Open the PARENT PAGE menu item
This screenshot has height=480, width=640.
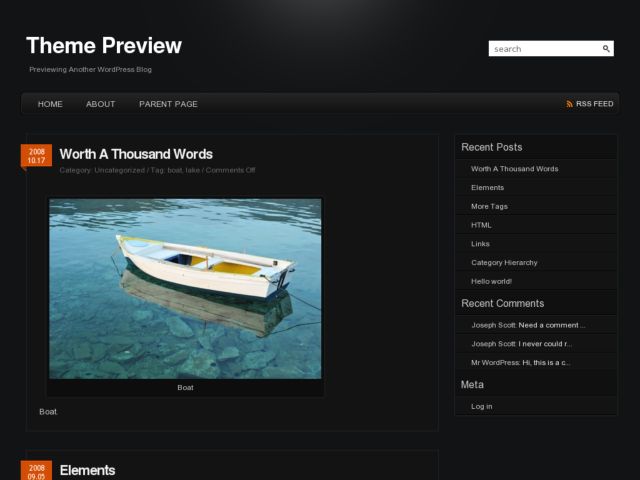tap(168, 104)
